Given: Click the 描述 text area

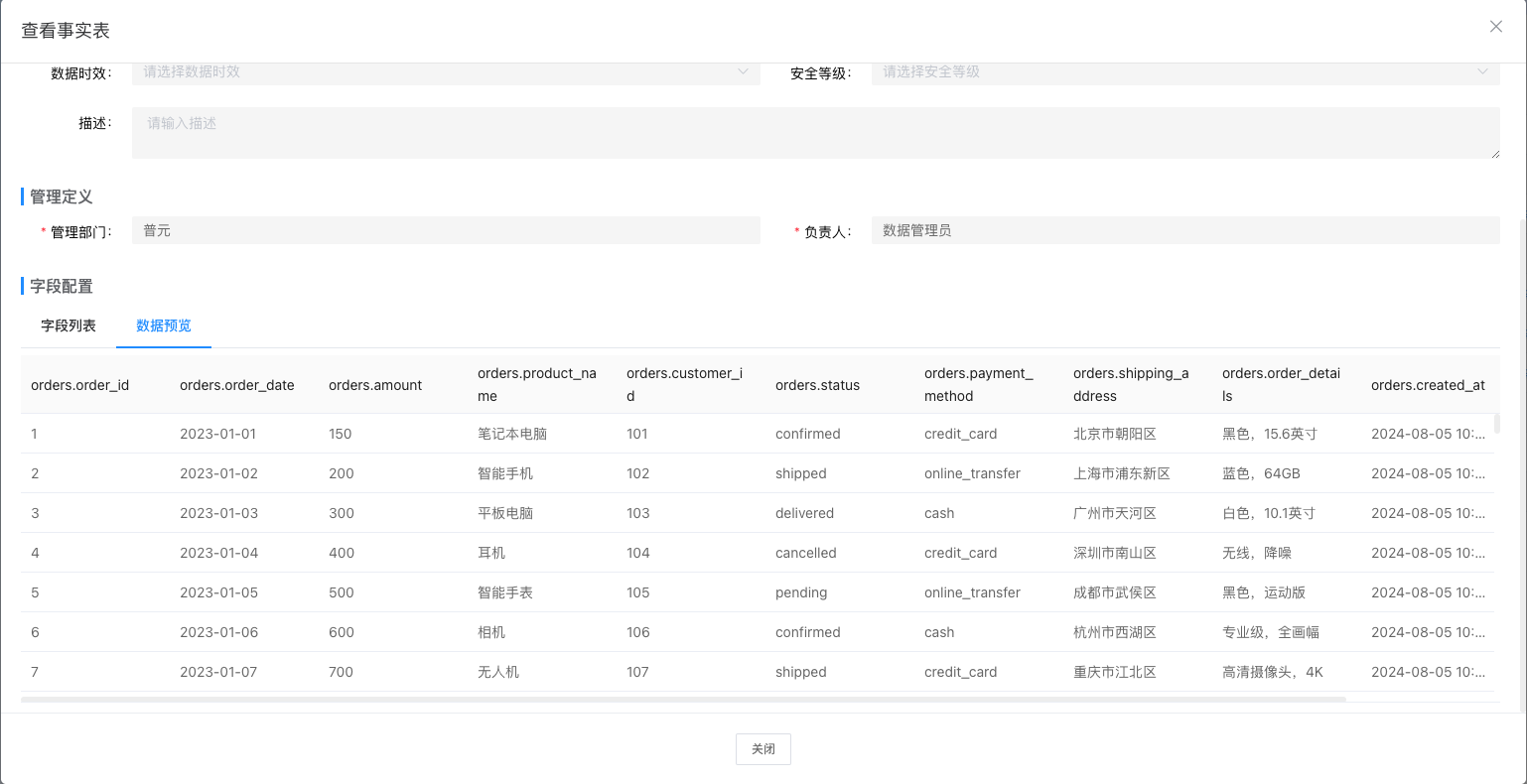Looking at the screenshot, I should [815, 133].
